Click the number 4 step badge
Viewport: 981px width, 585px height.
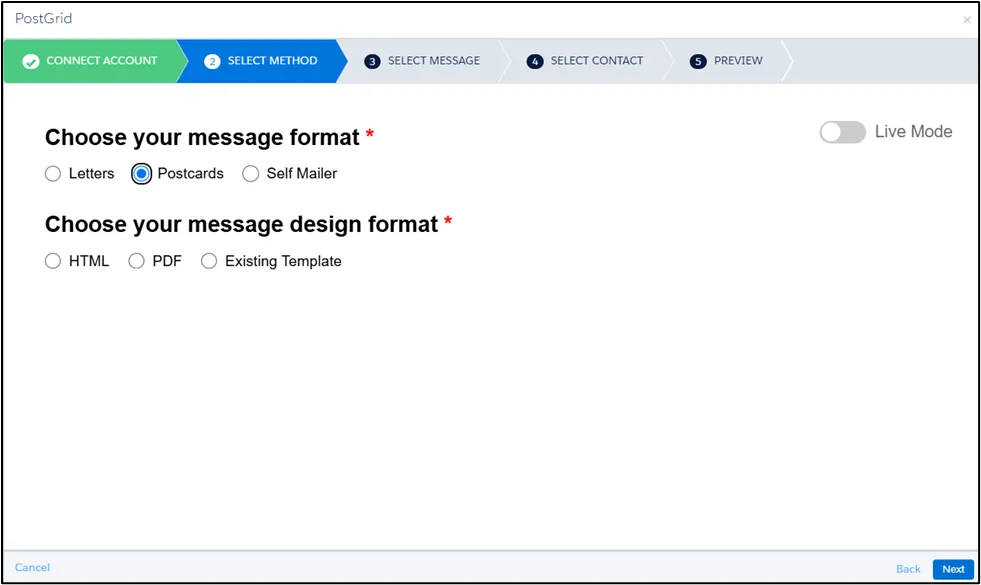coord(535,61)
